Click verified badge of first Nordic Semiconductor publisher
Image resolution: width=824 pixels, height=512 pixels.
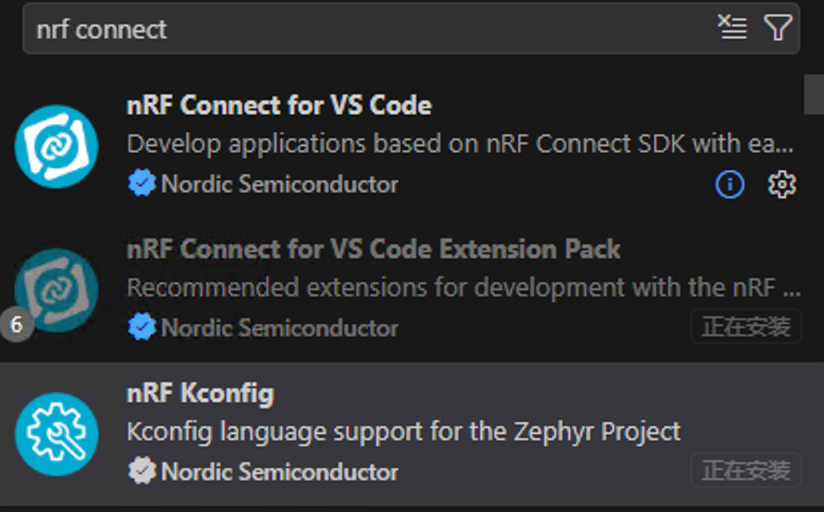142,184
